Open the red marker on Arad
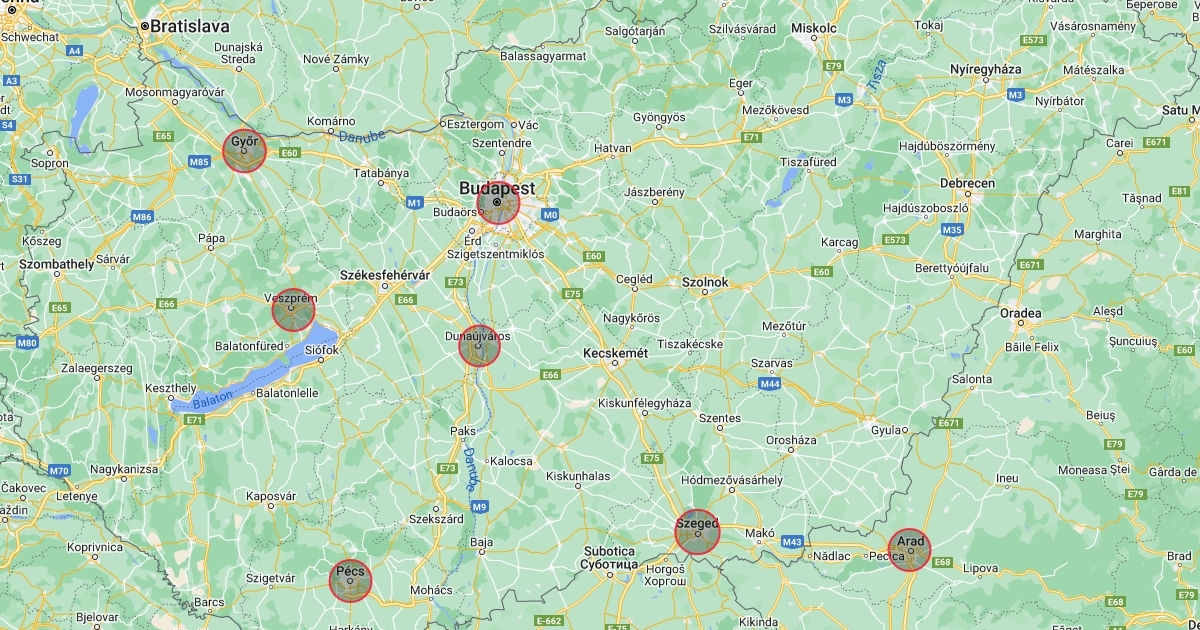The height and width of the screenshot is (630, 1200). [x=910, y=550]
